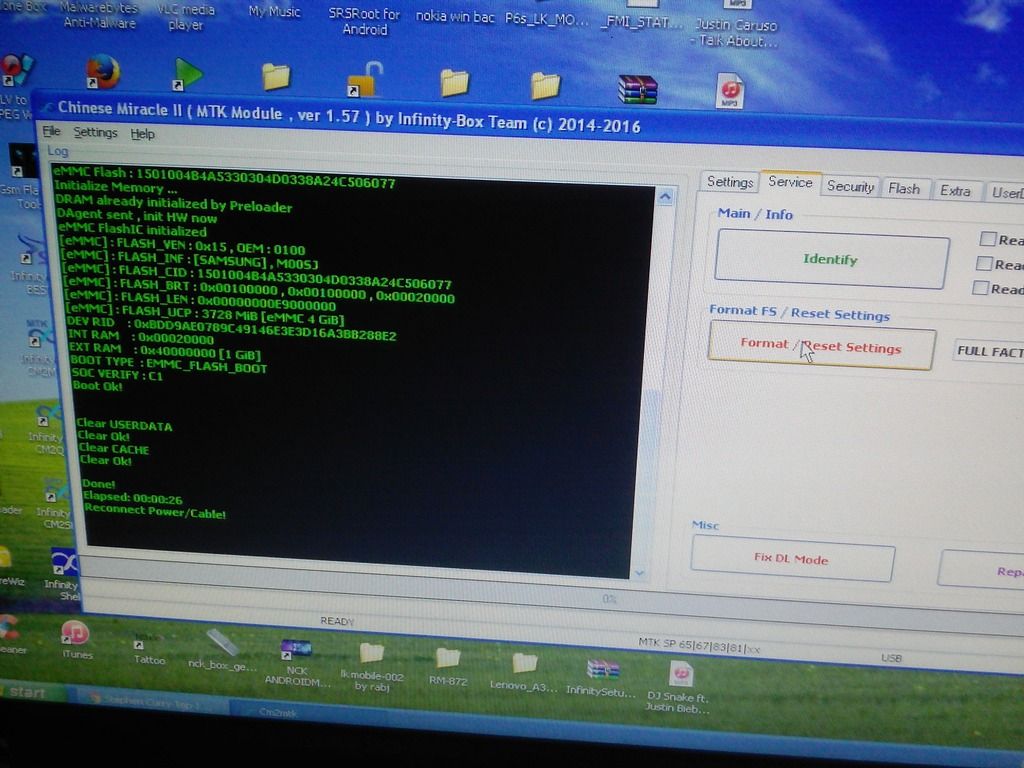1024x768 pixels.
Task: Launch VLC media player shortcut
Action: pyautogui.click(x=187, y=73)
